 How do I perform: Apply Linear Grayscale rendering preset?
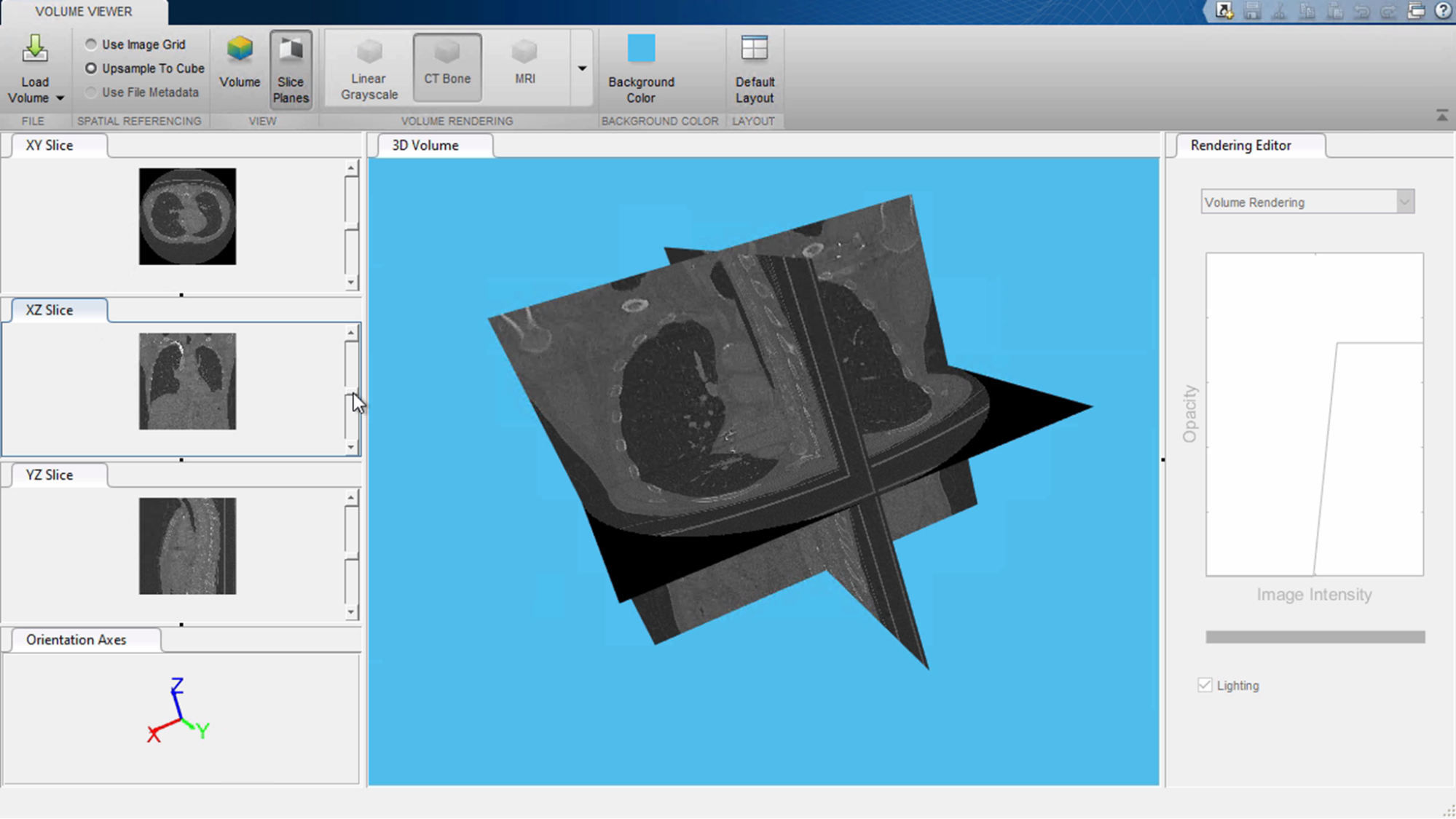coord(369,70)
